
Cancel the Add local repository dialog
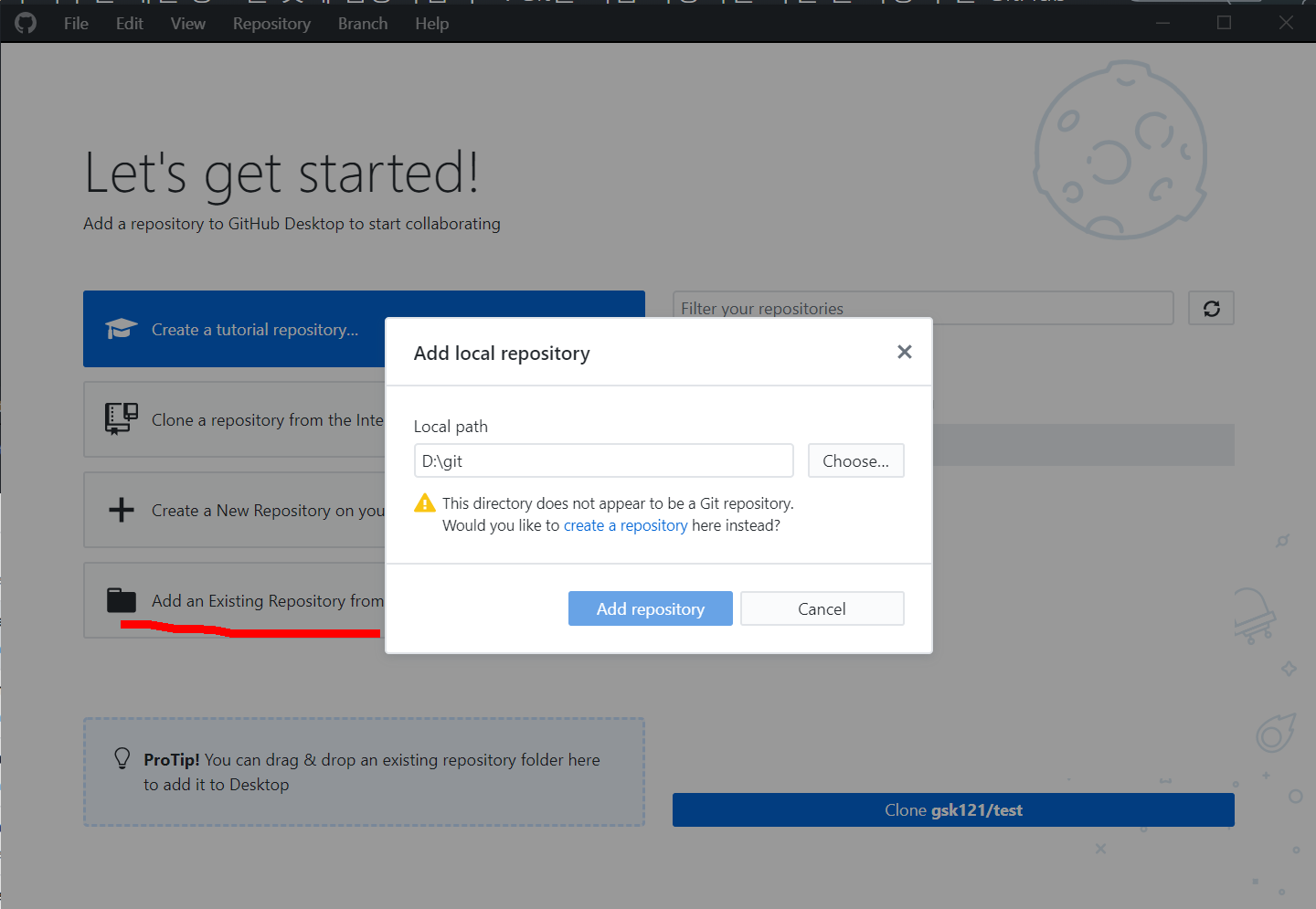822,608
